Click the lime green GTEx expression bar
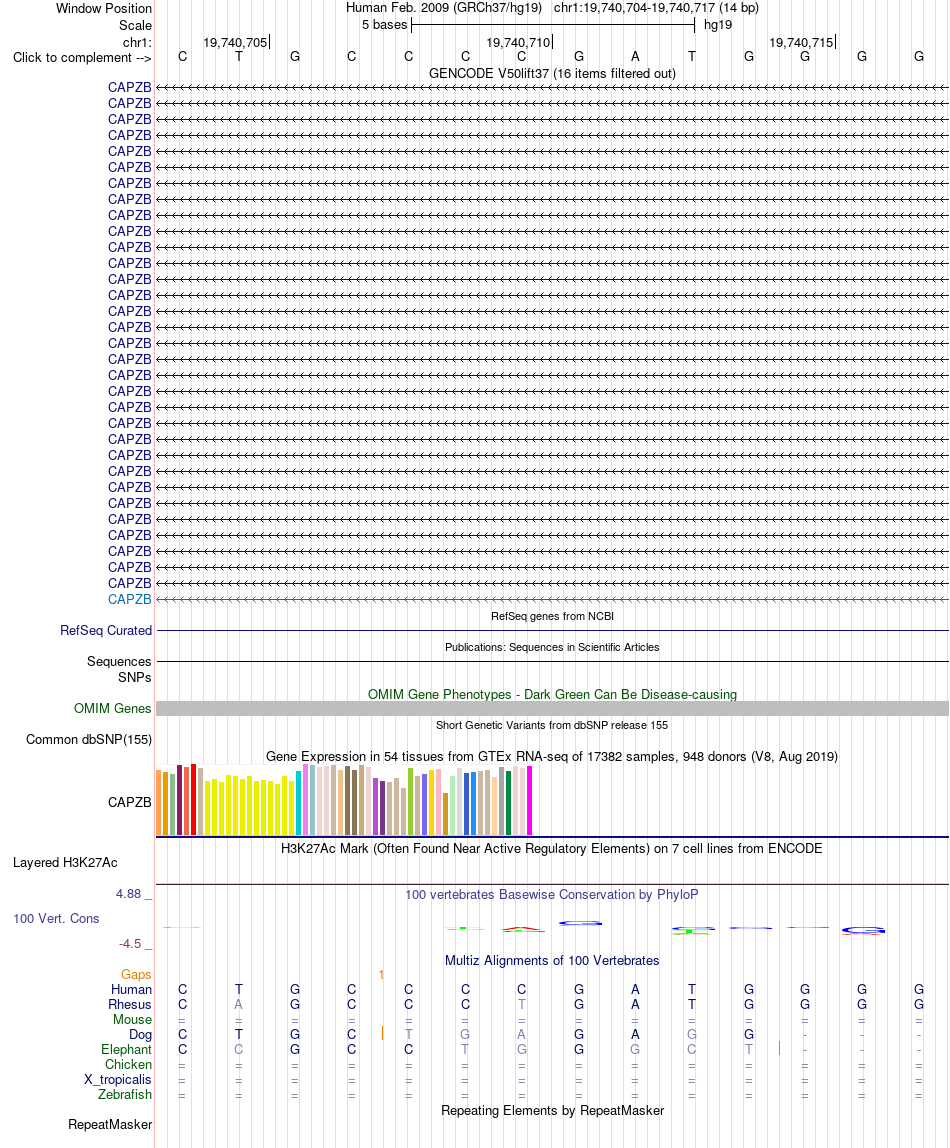 [x=411, y=801]
